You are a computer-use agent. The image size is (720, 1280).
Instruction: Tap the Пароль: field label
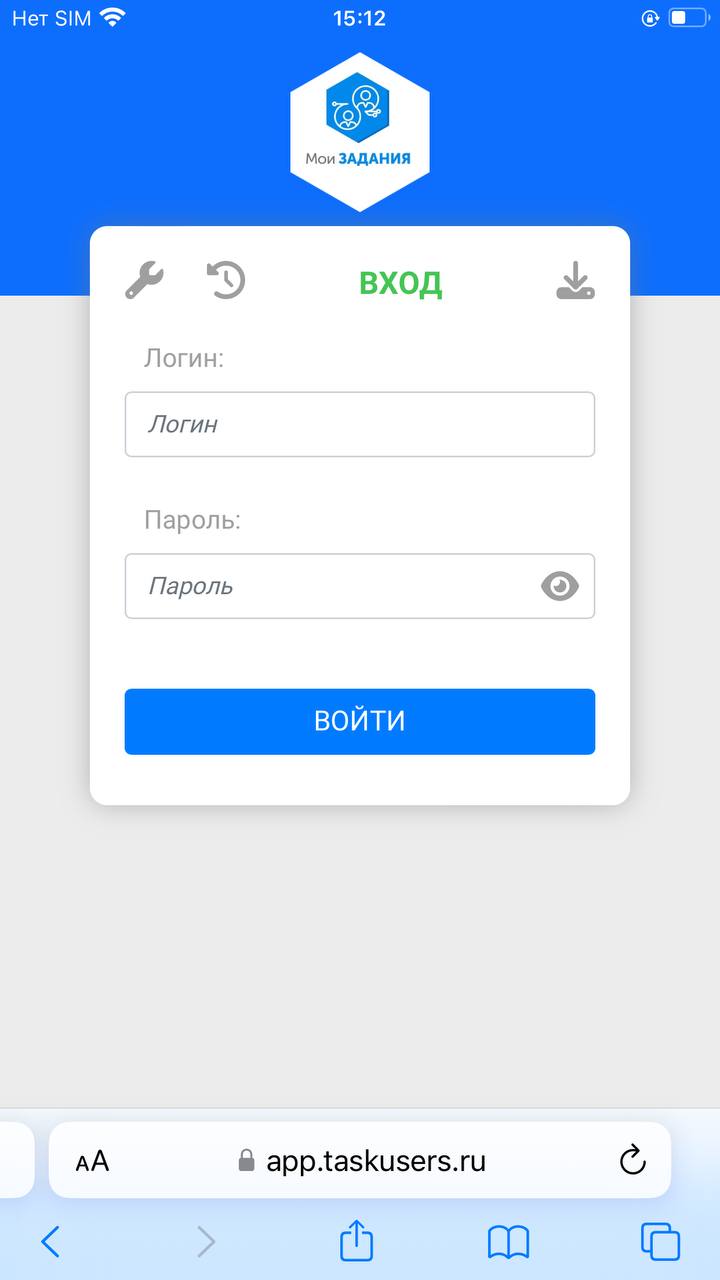pyautogui.click(x=193, y=520)
